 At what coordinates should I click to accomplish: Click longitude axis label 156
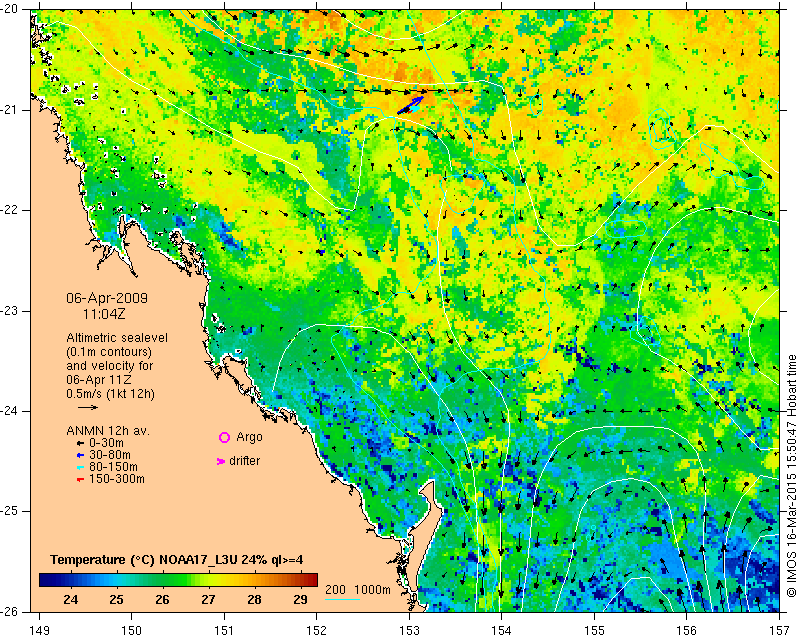[687, 631]
